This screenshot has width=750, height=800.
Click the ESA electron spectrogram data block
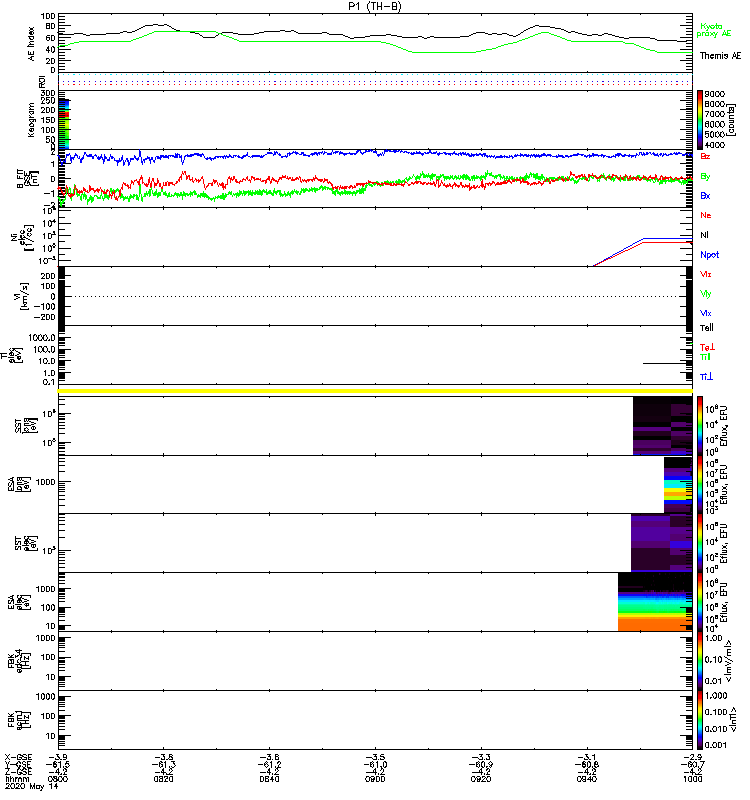[655, 602]
